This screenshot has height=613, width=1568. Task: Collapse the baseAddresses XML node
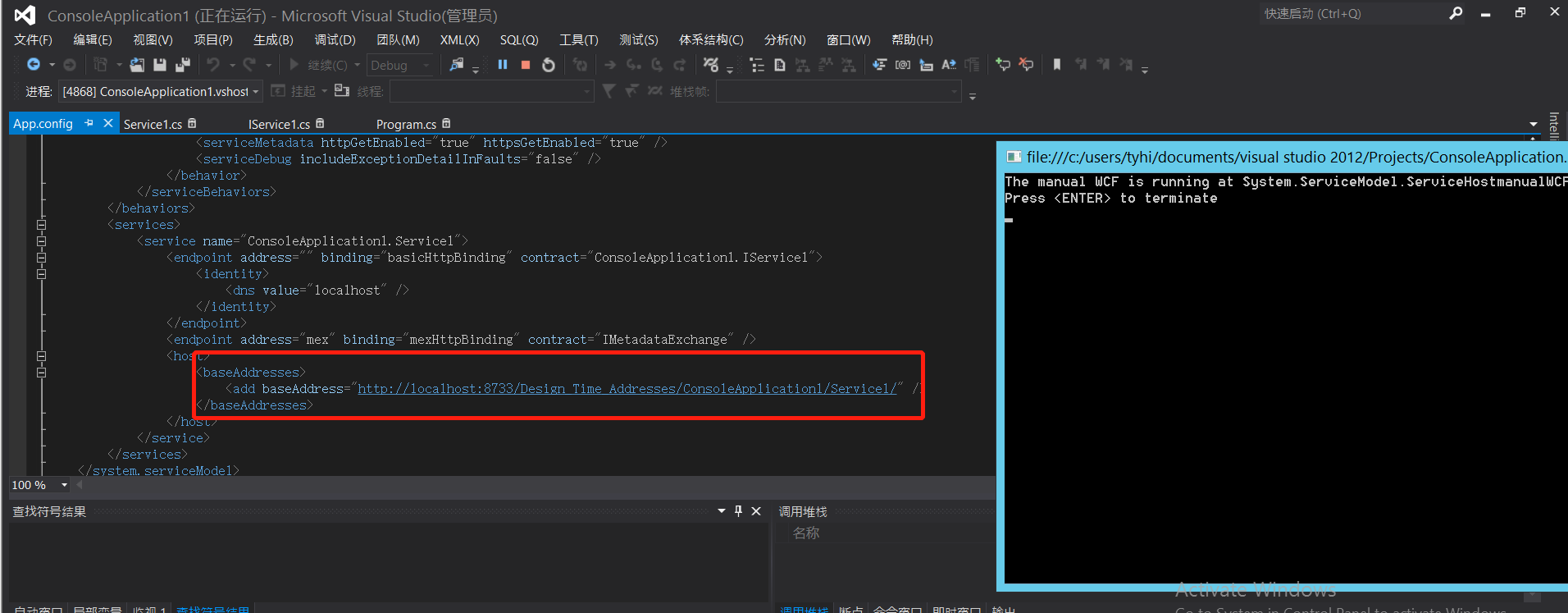coord(41,373)
